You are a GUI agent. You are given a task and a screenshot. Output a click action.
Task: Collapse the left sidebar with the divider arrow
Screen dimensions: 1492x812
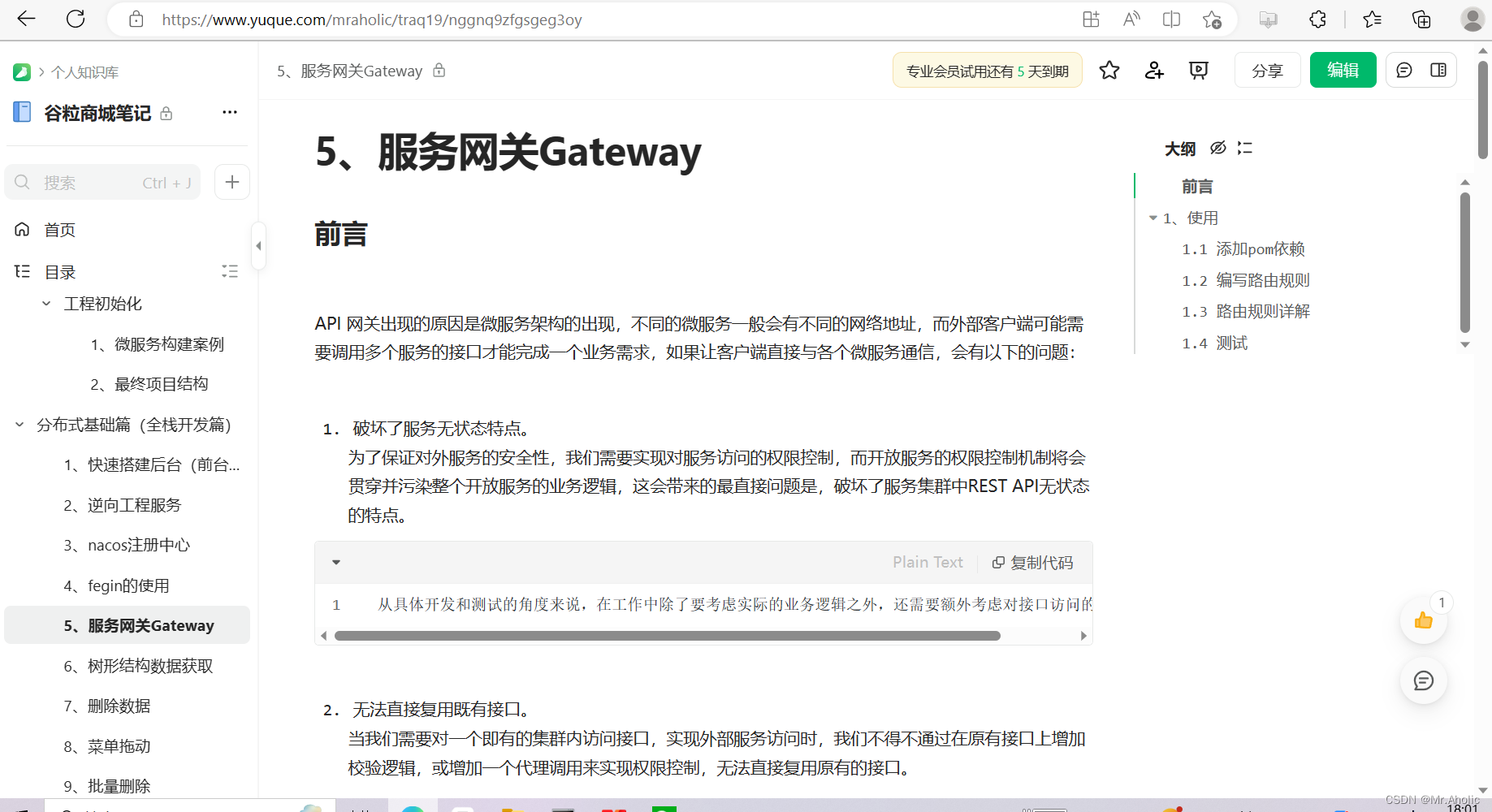pos(258,245)
